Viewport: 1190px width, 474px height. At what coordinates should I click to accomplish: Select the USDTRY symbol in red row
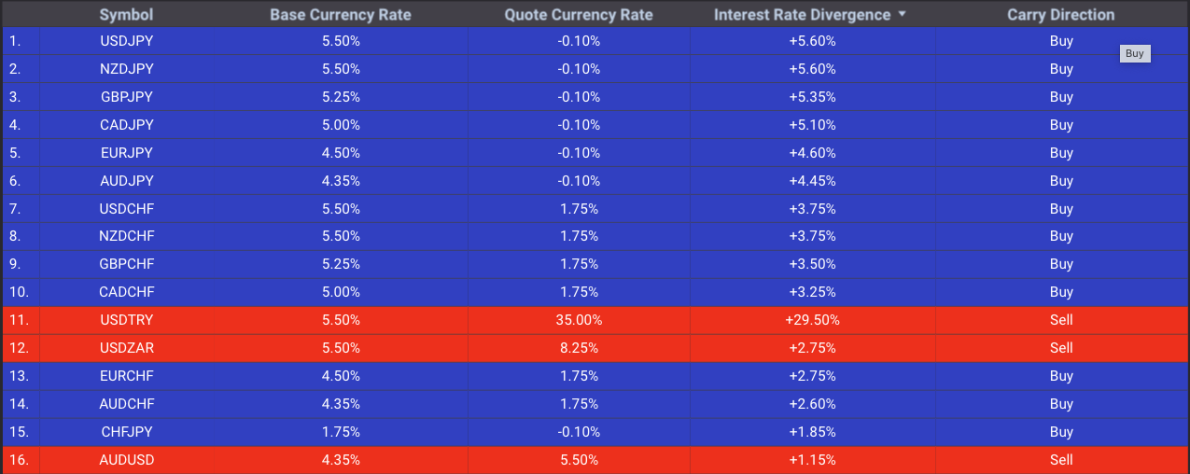127,320
